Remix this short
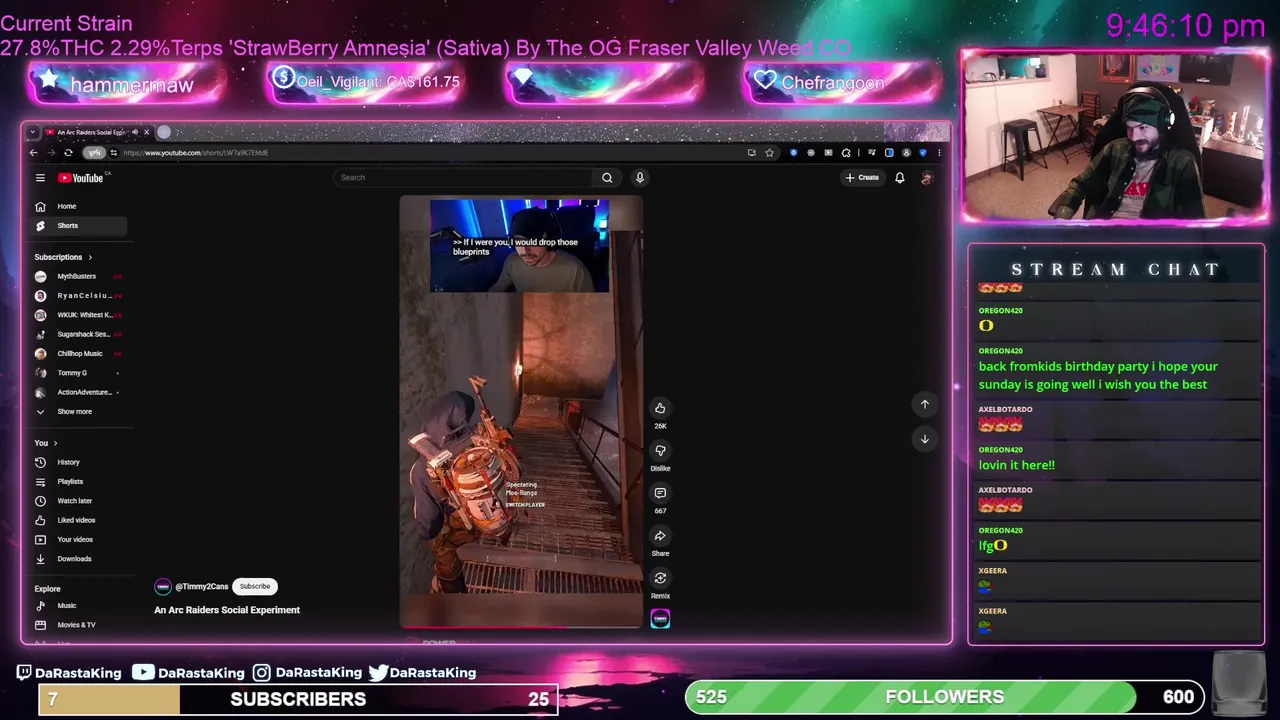 660,578
